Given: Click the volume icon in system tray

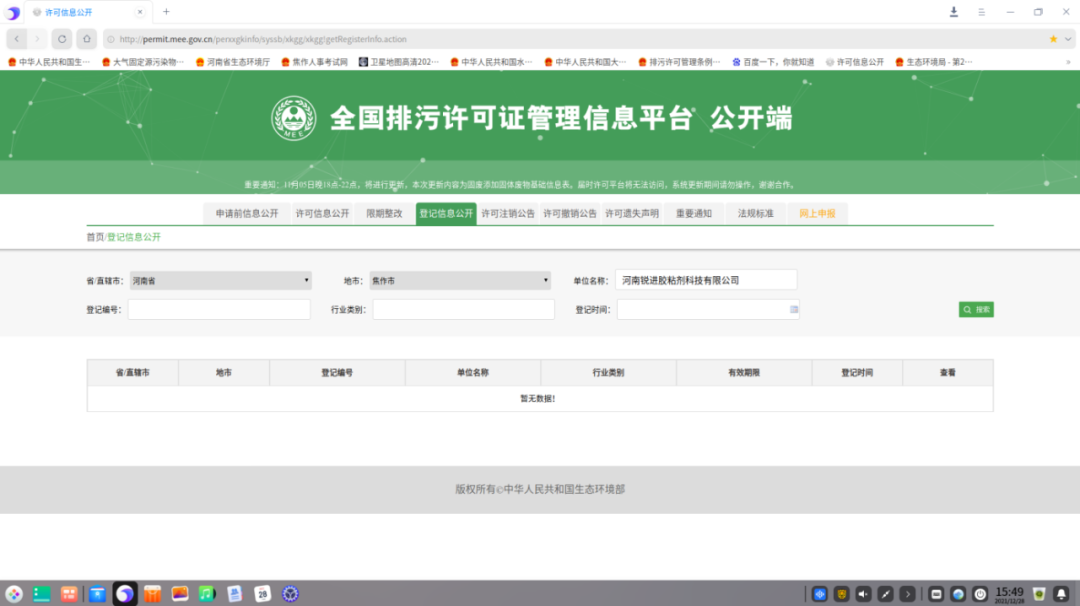Looking at the screenshot, I should tap(862, 594).
